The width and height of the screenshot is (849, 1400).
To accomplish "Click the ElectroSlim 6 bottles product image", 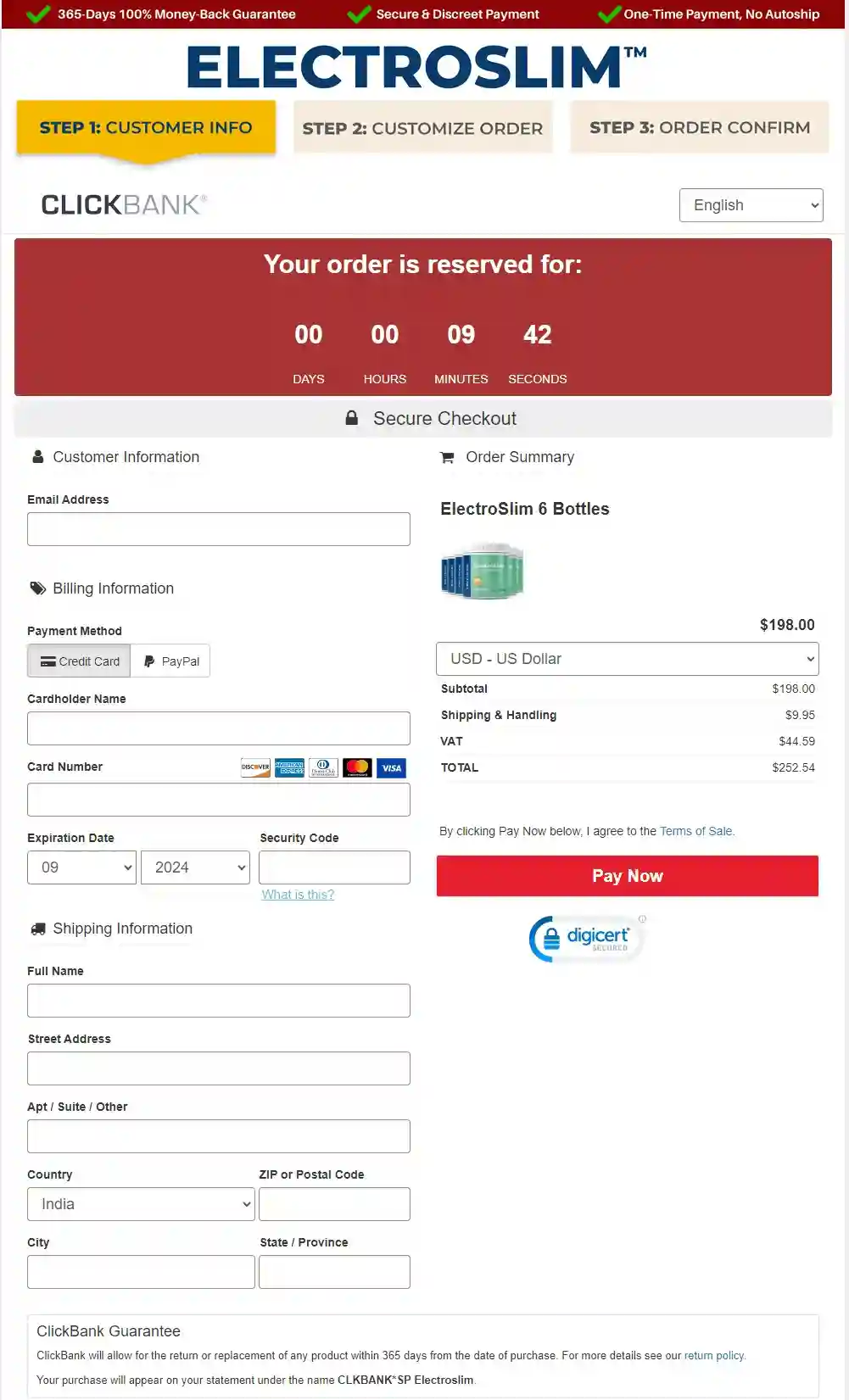I will point(482,571).
